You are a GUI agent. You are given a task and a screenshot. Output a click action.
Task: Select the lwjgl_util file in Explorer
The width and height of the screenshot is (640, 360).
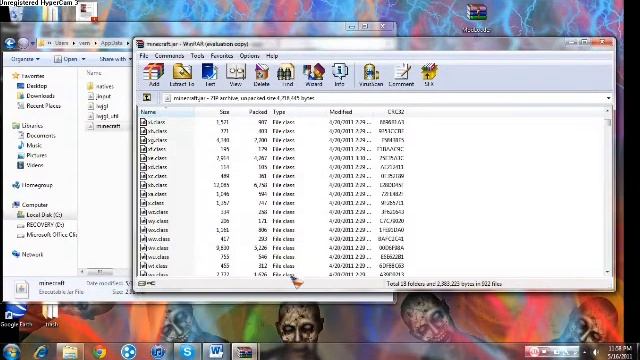[x=103, y=116]
